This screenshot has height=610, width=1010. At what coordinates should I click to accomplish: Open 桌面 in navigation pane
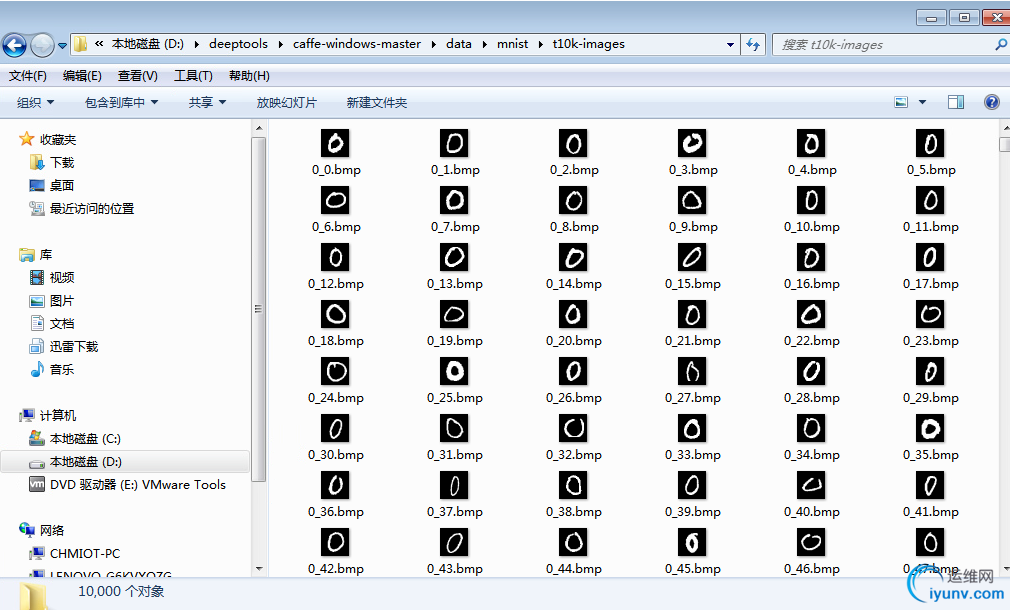pyautogui.click(x=62, y=186)
